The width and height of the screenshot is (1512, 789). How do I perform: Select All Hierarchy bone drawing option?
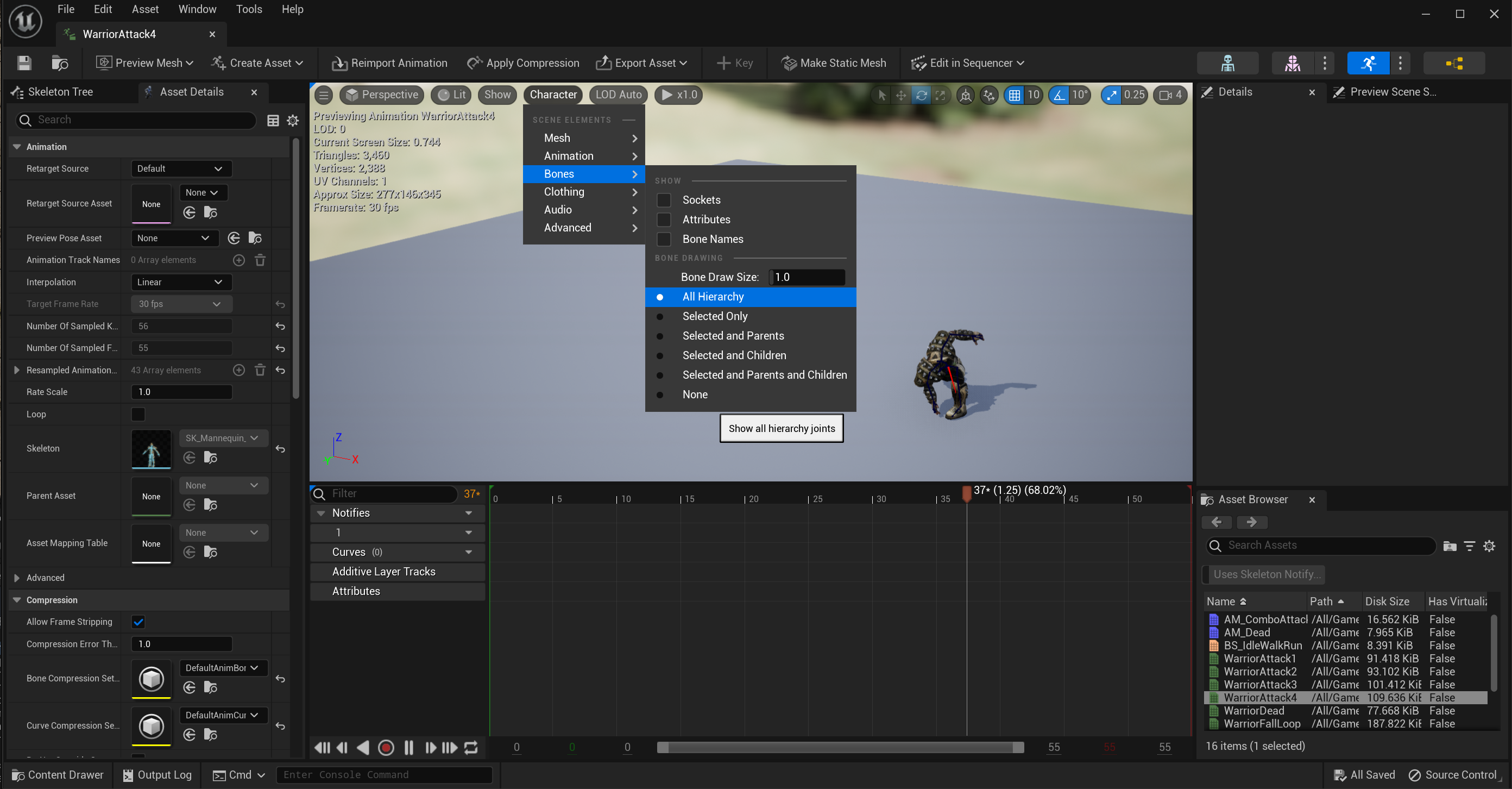tap(750, 297)
